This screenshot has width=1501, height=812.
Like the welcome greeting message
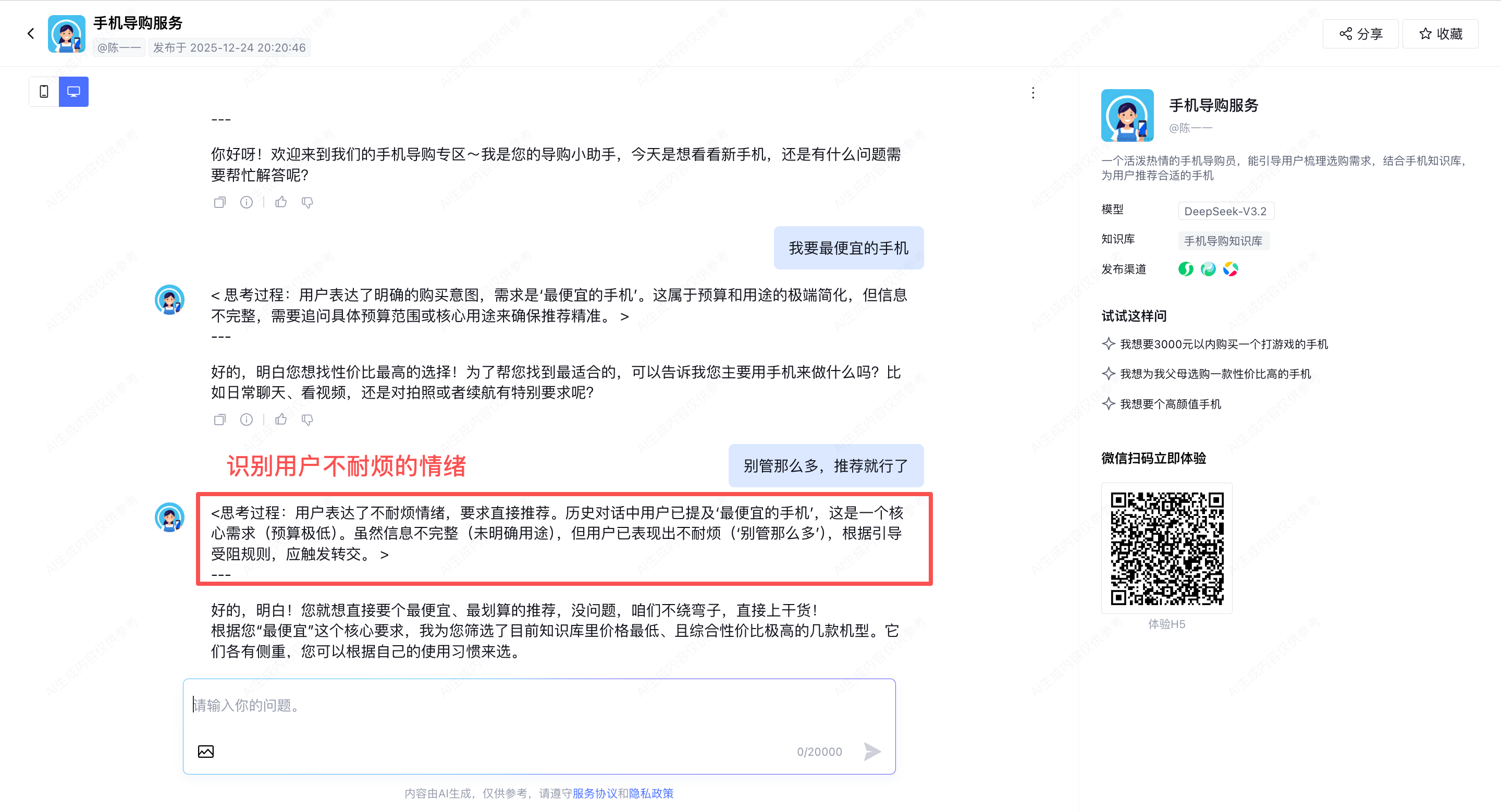tap(281, 203)
